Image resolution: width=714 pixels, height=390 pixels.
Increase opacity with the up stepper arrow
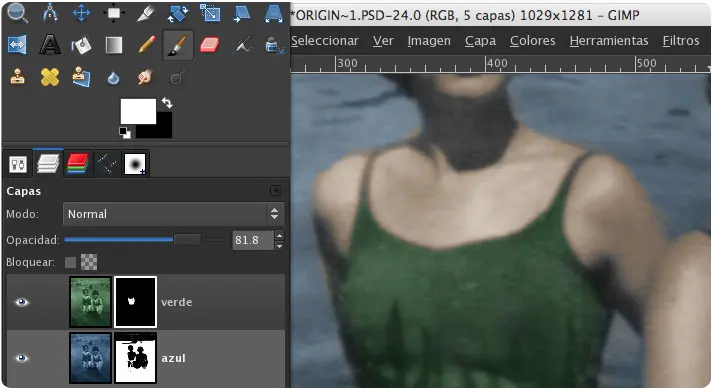pyautogui.click(x=280, y=235)
